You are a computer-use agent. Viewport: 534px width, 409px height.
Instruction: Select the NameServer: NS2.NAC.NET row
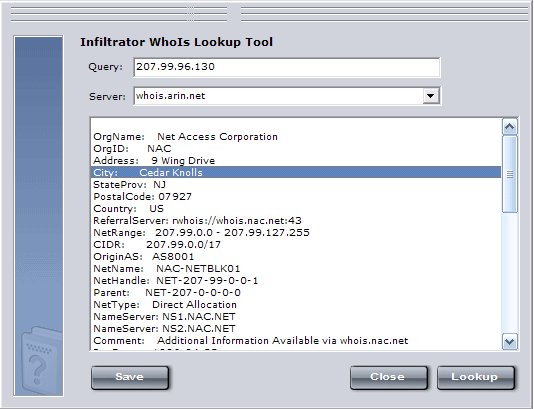pos(297,329)
